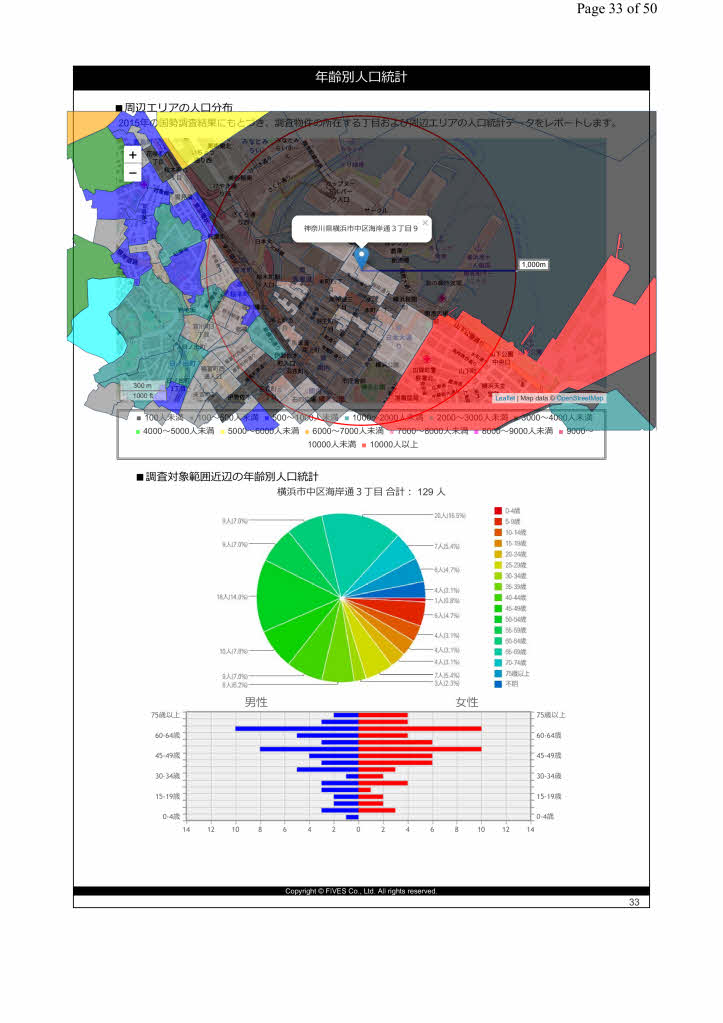Click the 男性 pyramid chart heading
This screenshot has width=723, height=1023.
click(x=256, y=703)
